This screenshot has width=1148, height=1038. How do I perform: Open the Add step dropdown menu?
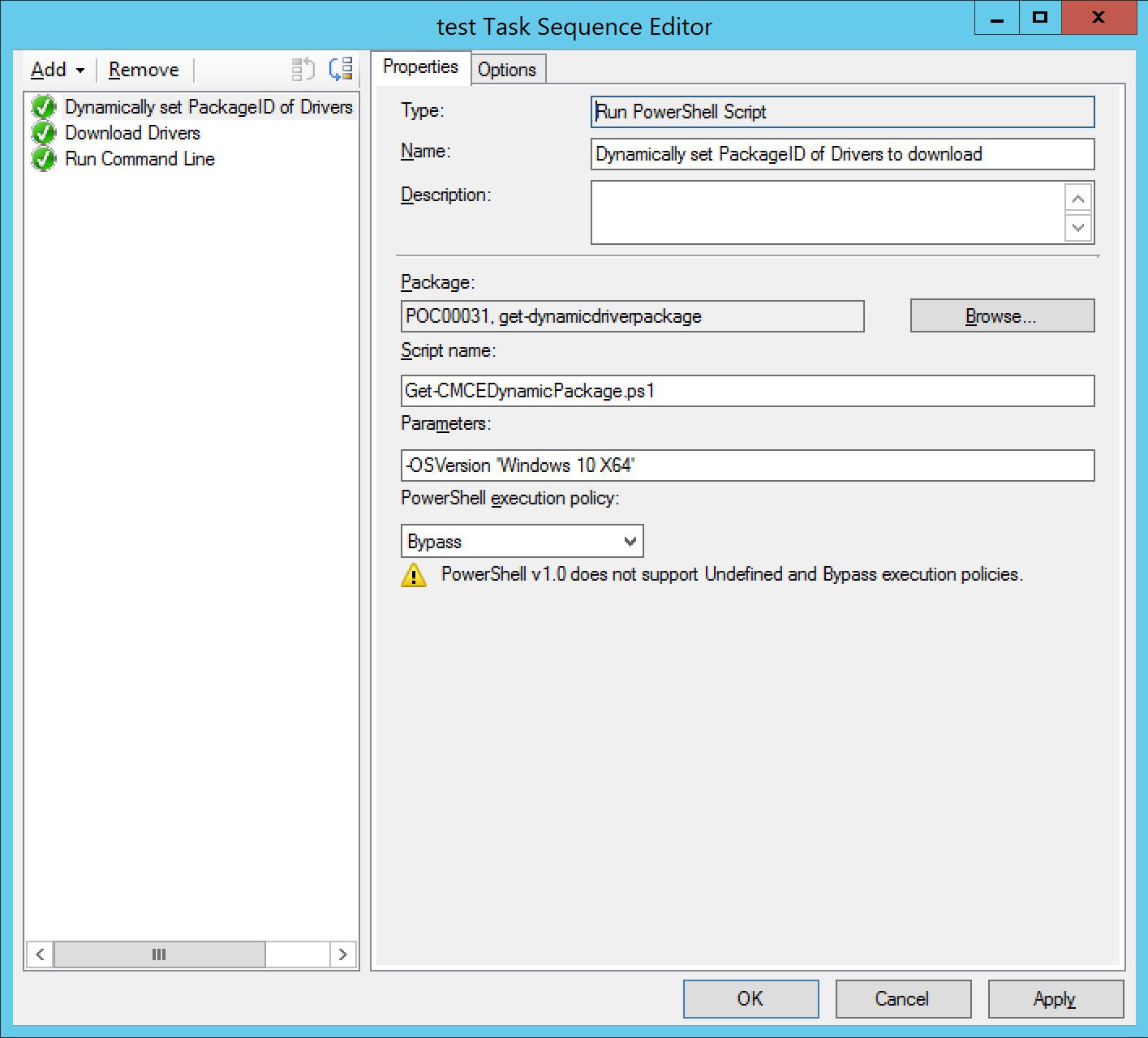pos(57,70)
